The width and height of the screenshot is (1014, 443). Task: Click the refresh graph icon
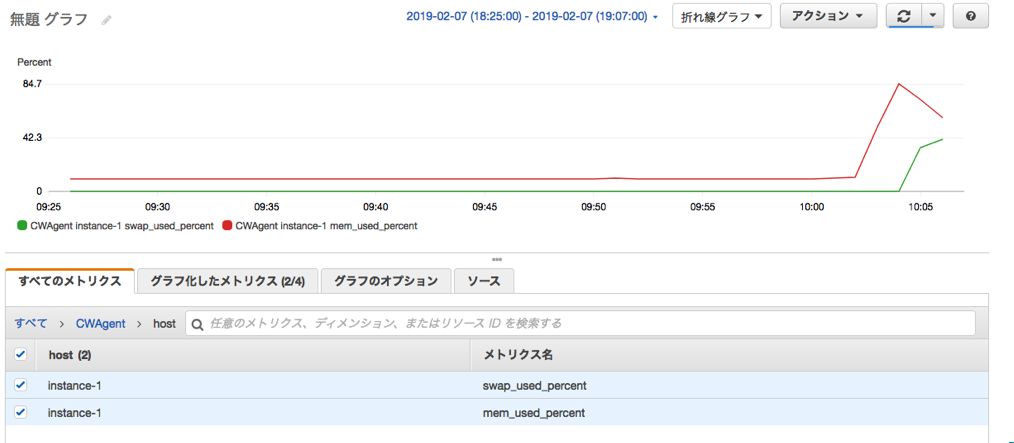[905, 17]
